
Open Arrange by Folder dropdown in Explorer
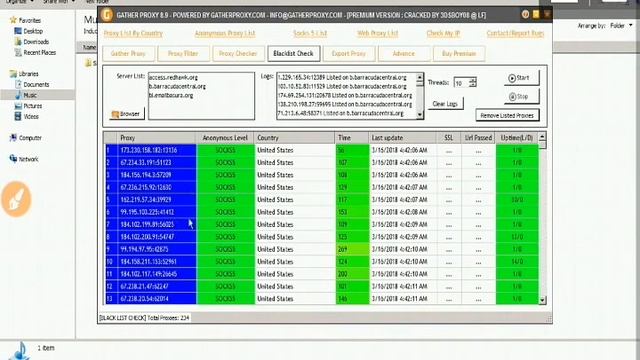tap(621, 25)
